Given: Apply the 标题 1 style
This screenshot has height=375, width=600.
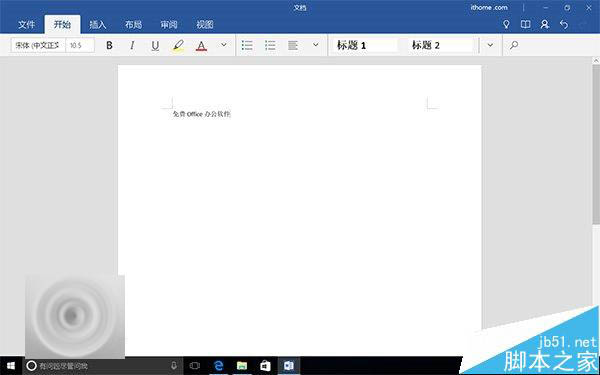Looking at the screenshot, I should [364, 45].
